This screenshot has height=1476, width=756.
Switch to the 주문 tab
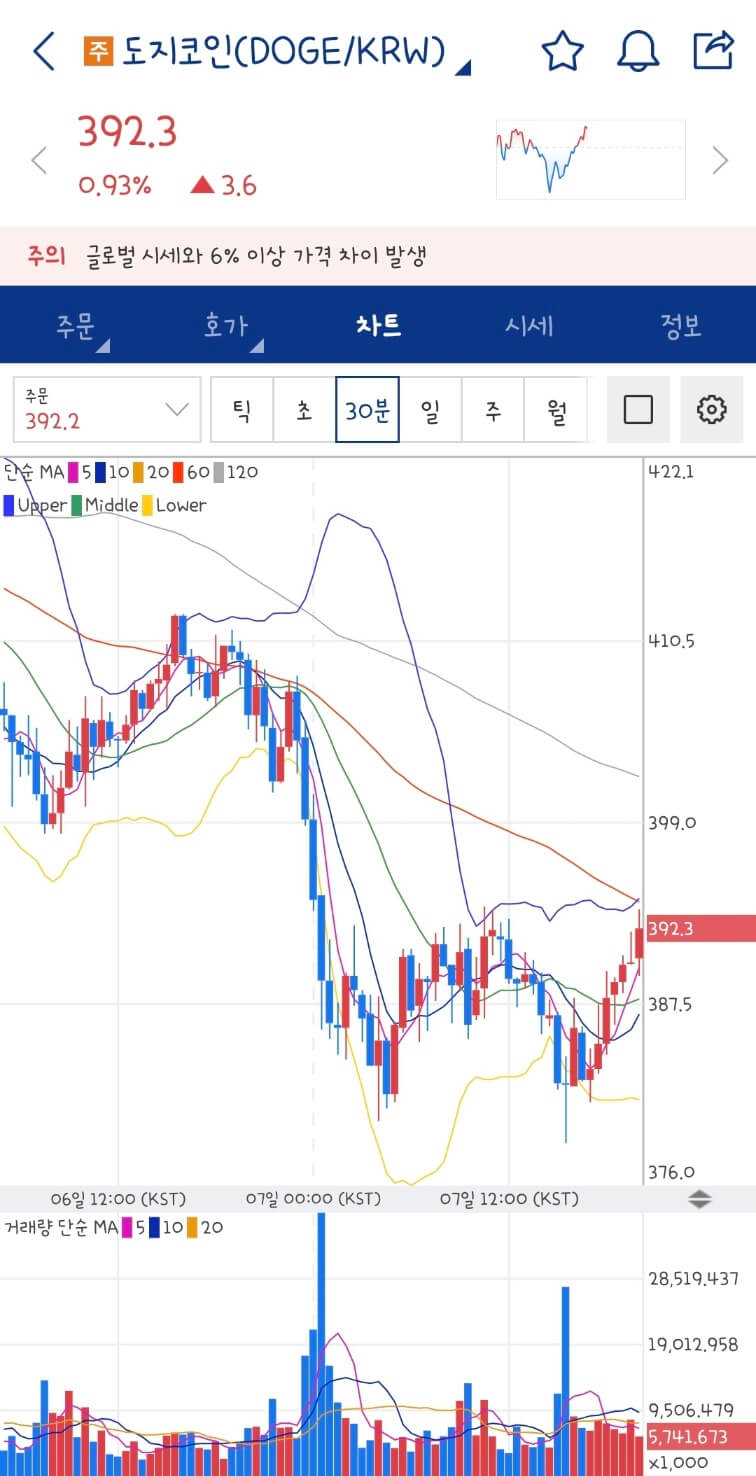(76, 326)
